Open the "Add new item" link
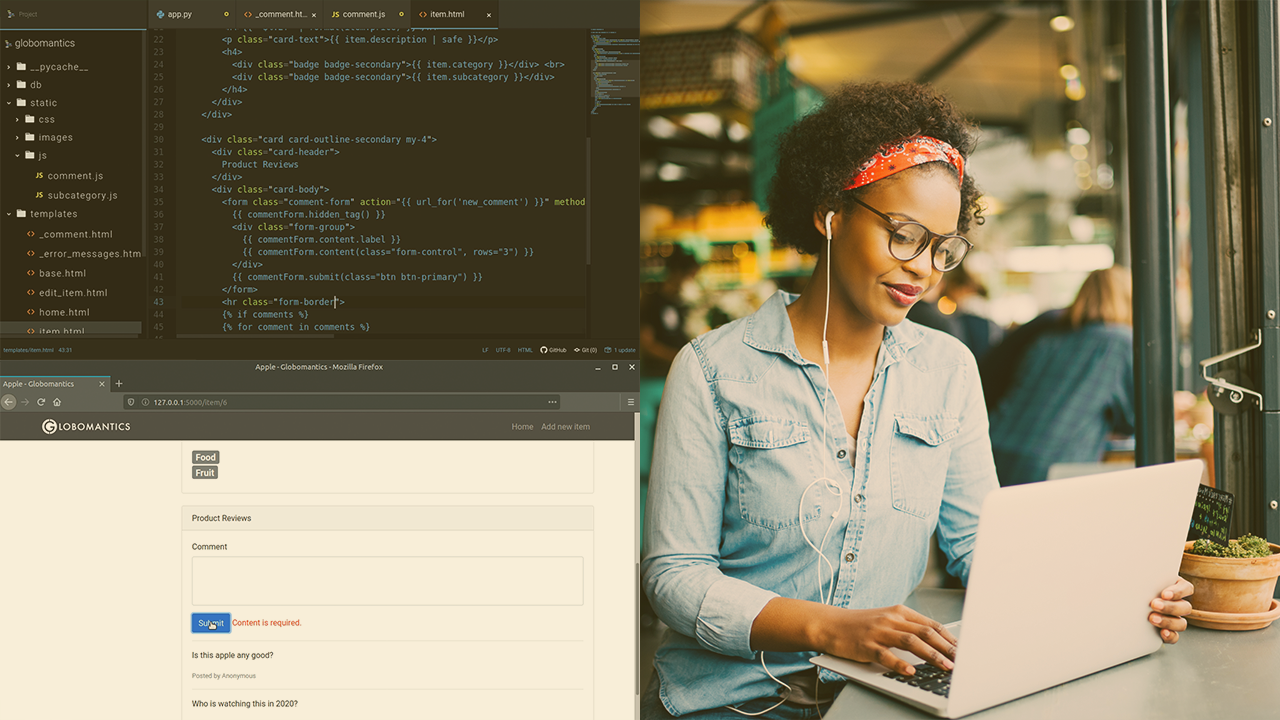Image resolution: width=1280 pixels, height=720 pixels. (x=565, y=426)
